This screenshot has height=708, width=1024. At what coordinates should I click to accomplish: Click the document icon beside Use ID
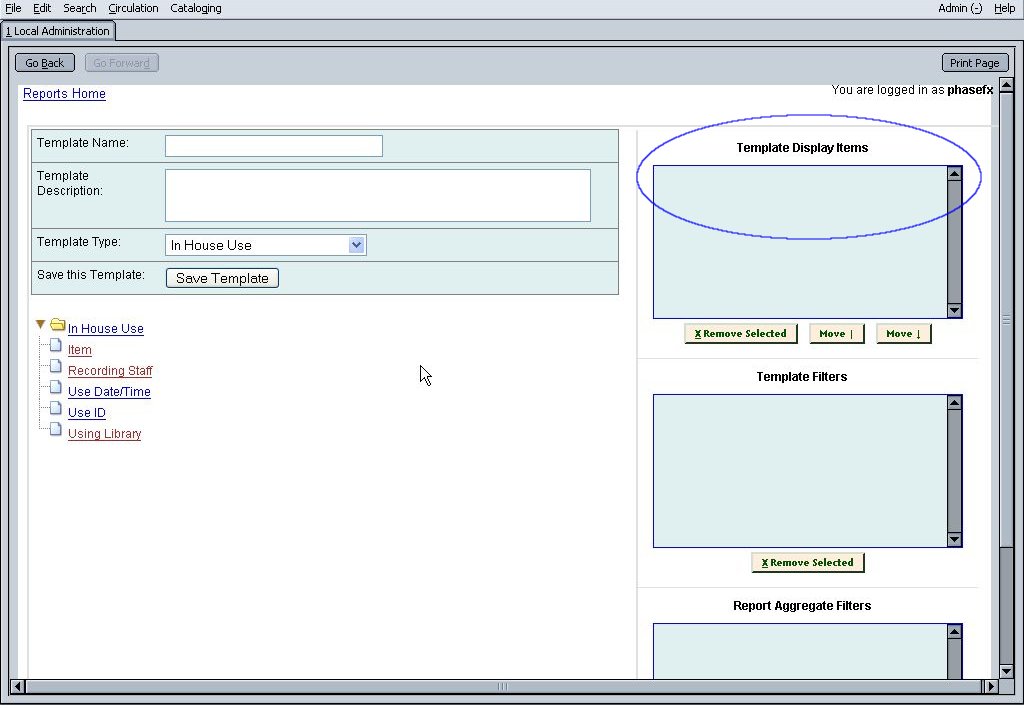[x=56, y=410]
